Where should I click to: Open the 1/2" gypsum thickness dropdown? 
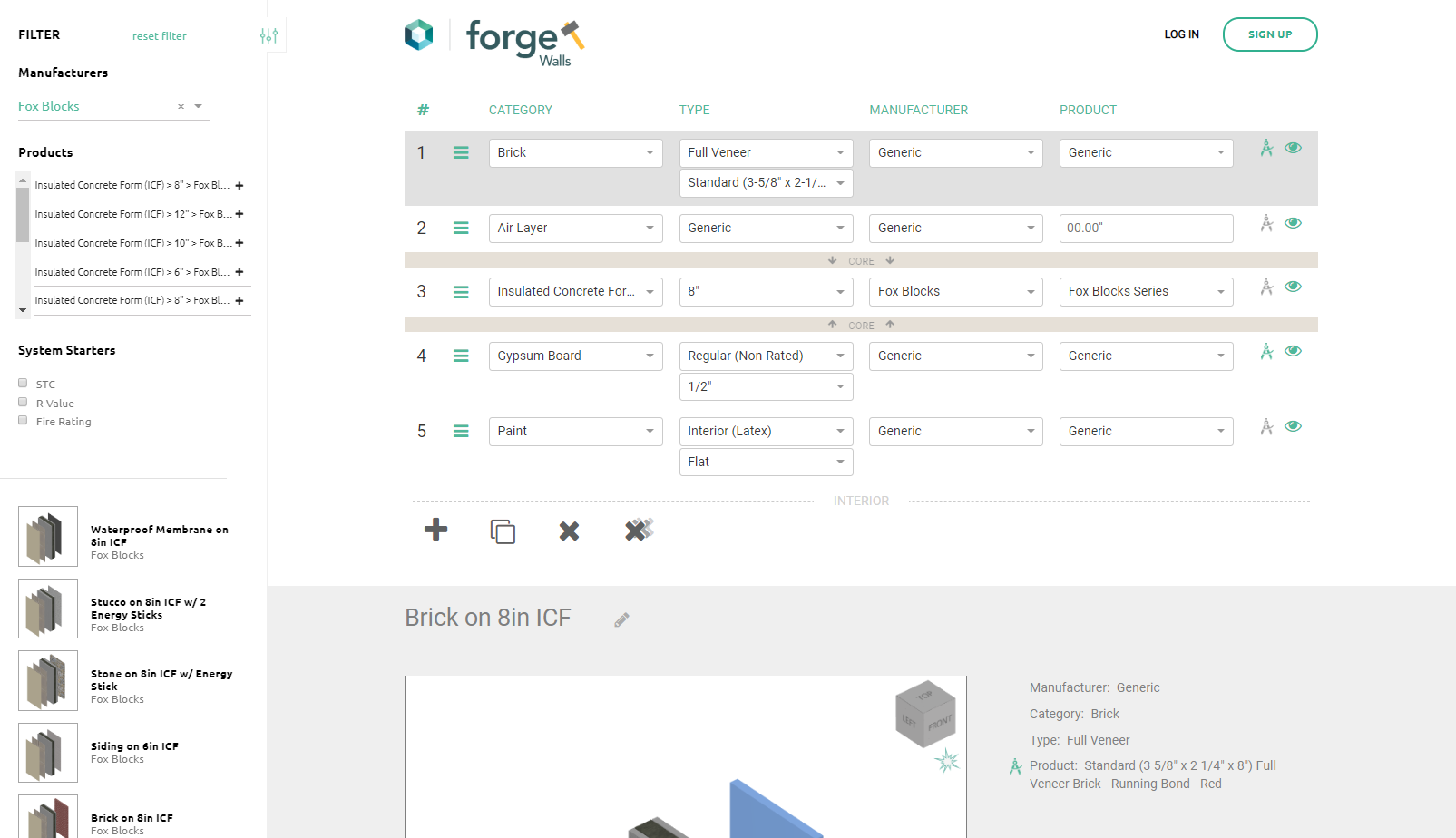(767, 386)
